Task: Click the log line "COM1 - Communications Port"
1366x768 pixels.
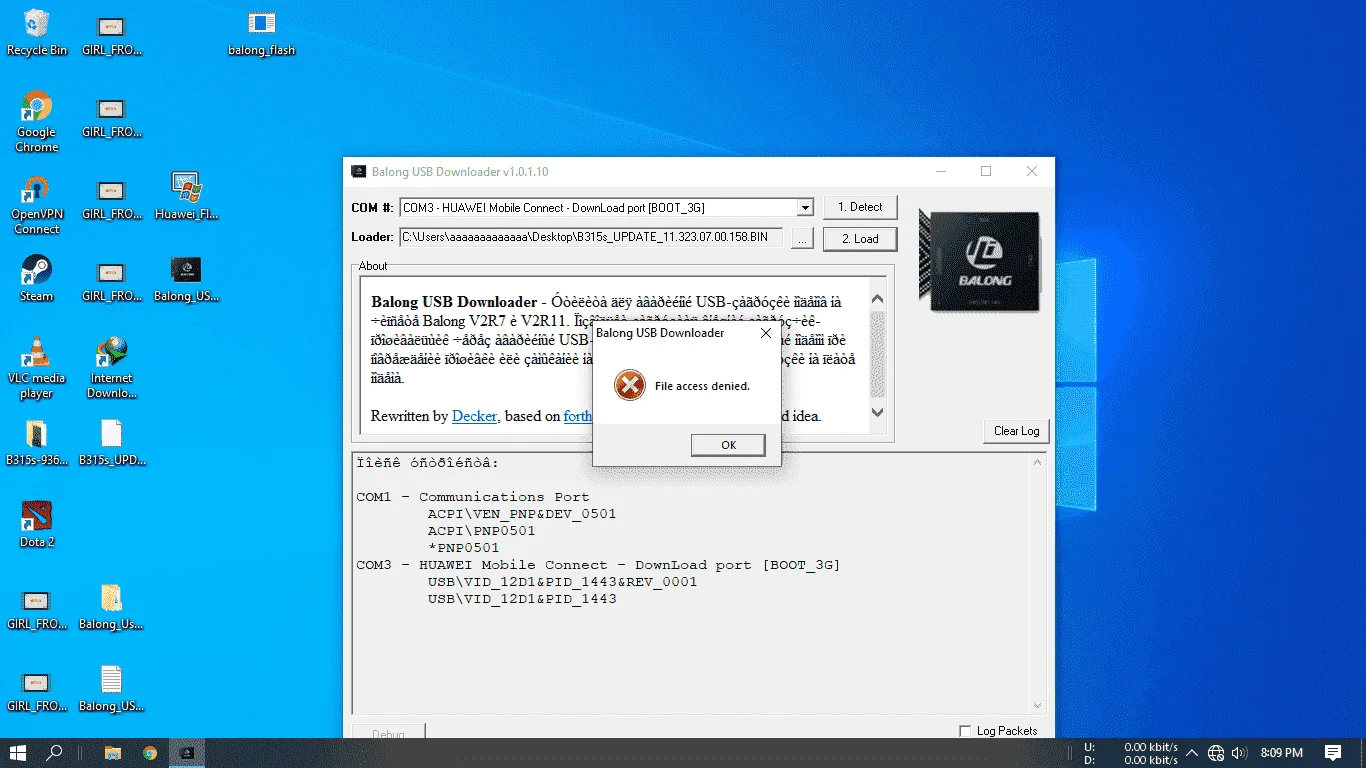Action: click(473, 497)
